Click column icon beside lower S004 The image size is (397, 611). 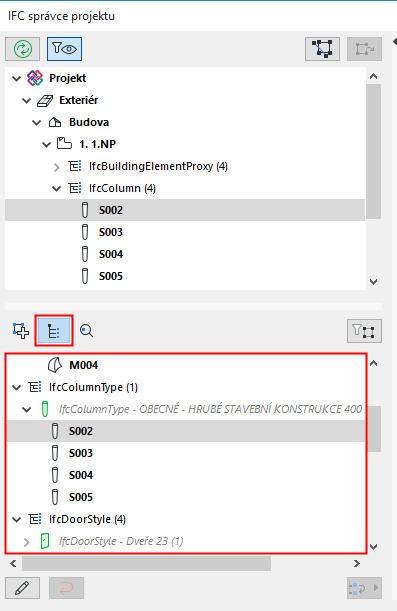coord(55,475)
